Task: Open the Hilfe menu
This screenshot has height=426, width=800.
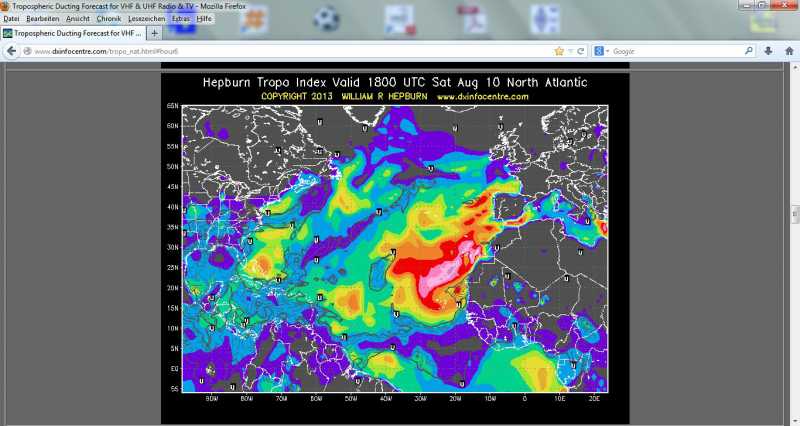Action: 205,19
